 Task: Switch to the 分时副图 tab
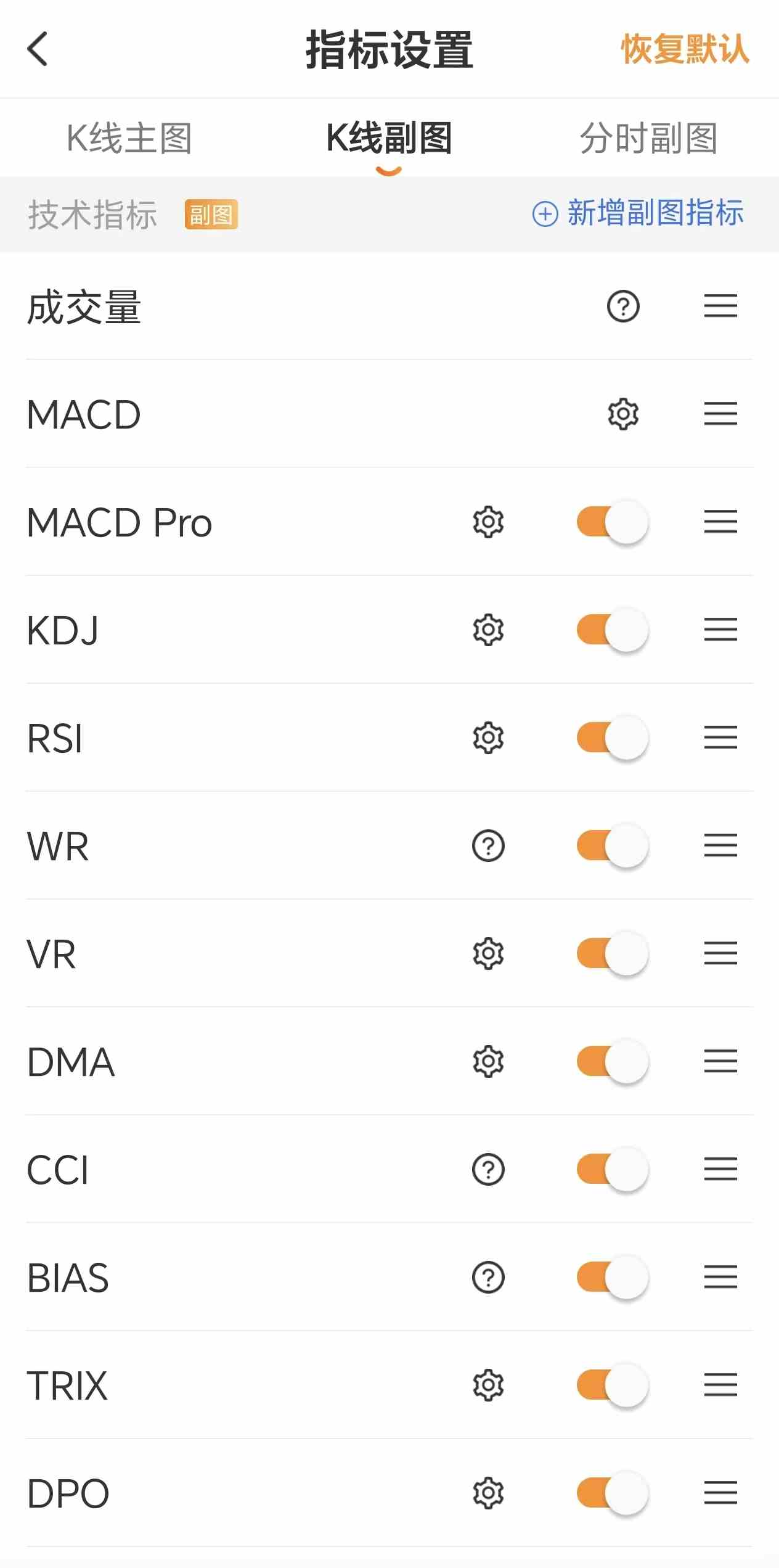(649, 138)
